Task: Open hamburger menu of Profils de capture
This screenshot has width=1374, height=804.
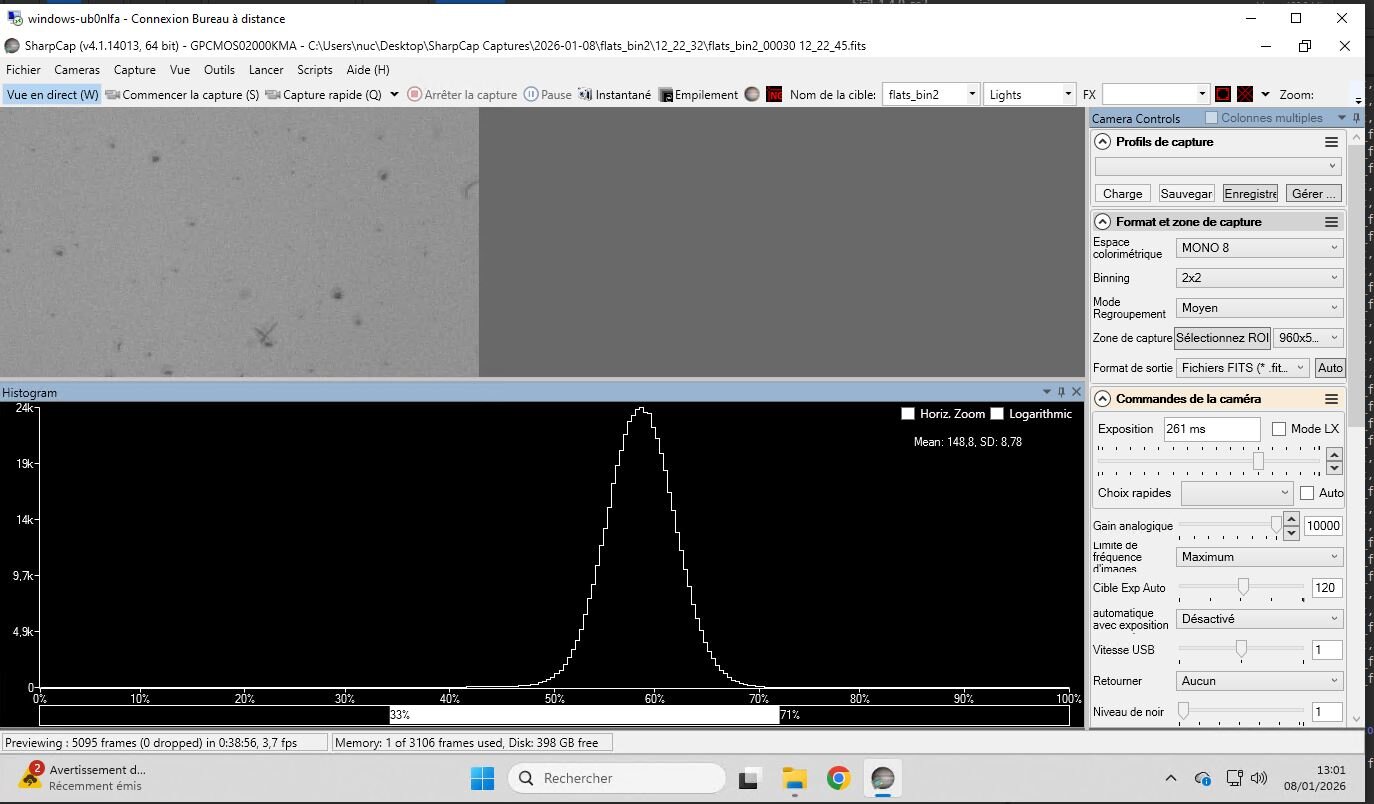Action: coord(1331,142)
